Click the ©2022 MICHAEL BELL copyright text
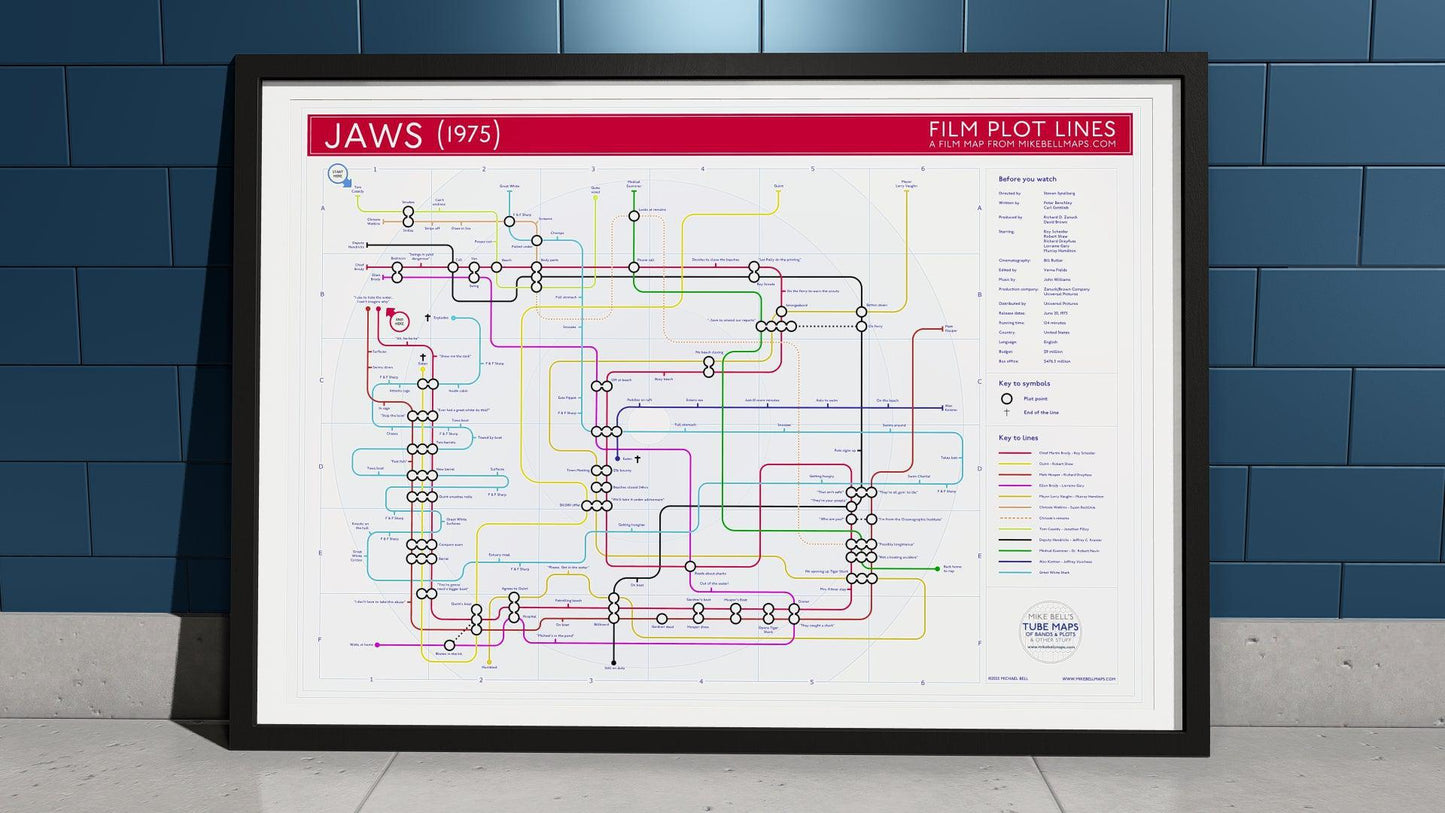This screenshot has height=813, width=1445. coord(1008,678)
